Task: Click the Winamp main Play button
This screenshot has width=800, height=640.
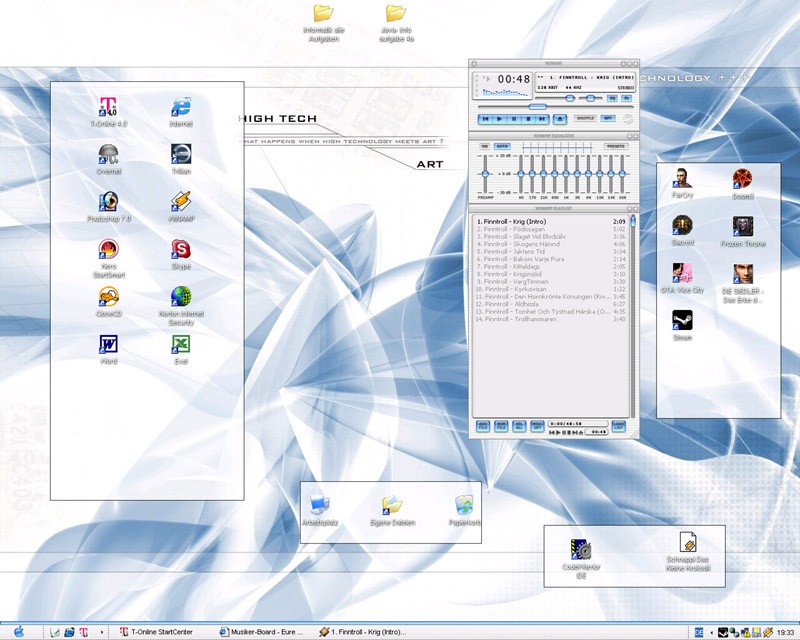Action: (499, 119)
